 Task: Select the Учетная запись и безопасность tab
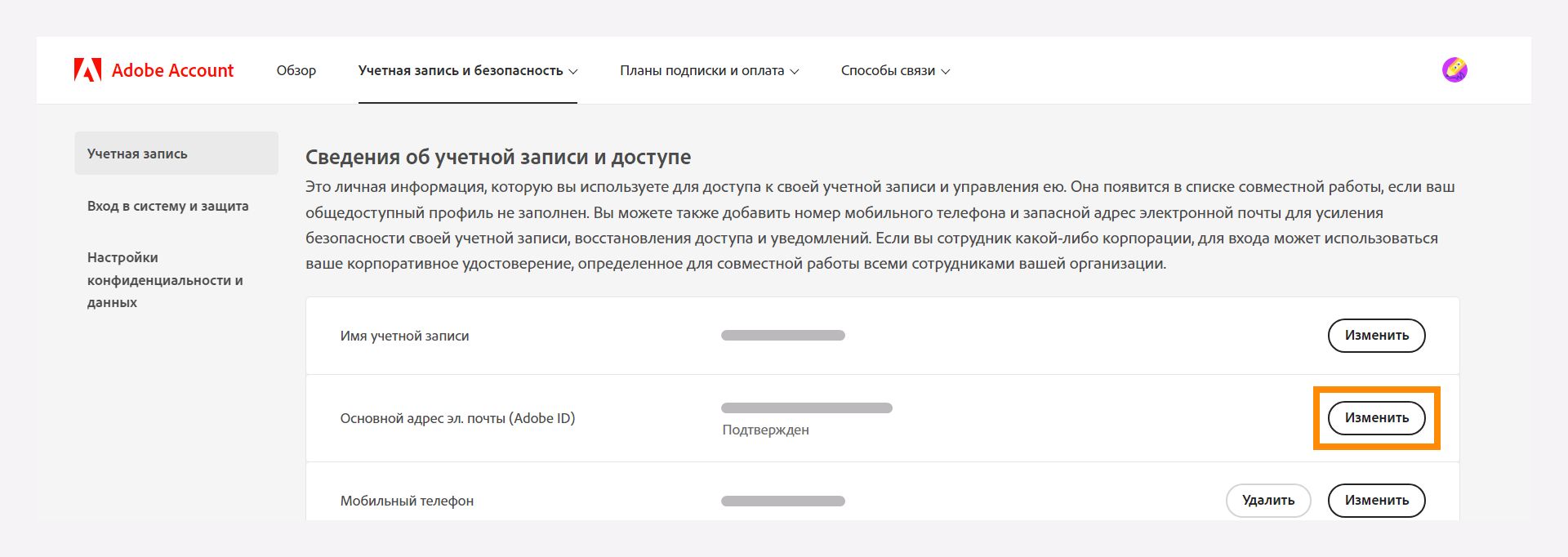coord(461,71)
